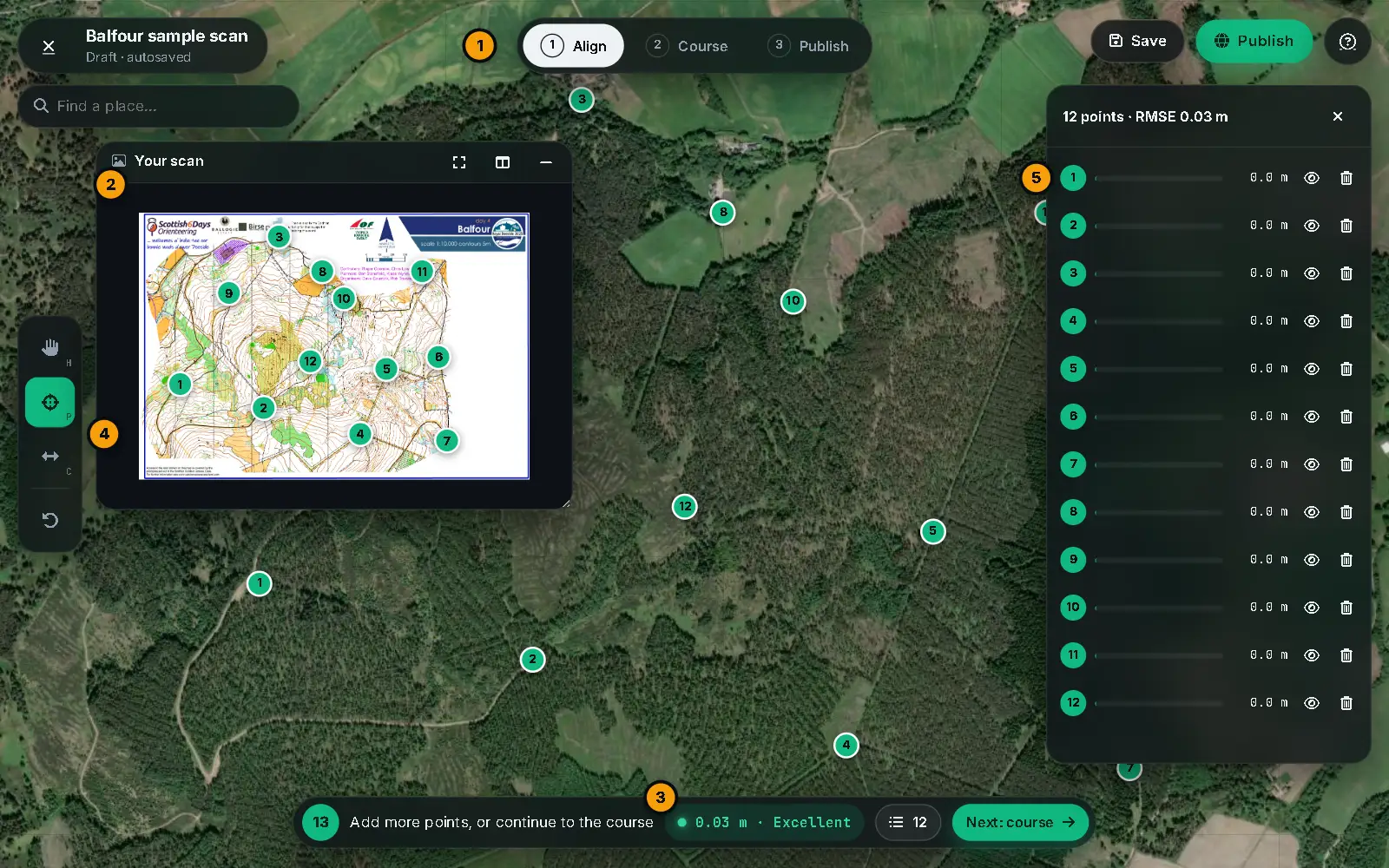Go to the Course step tab
Viewport: 1389px width, 868px height.
click(688, 46)
